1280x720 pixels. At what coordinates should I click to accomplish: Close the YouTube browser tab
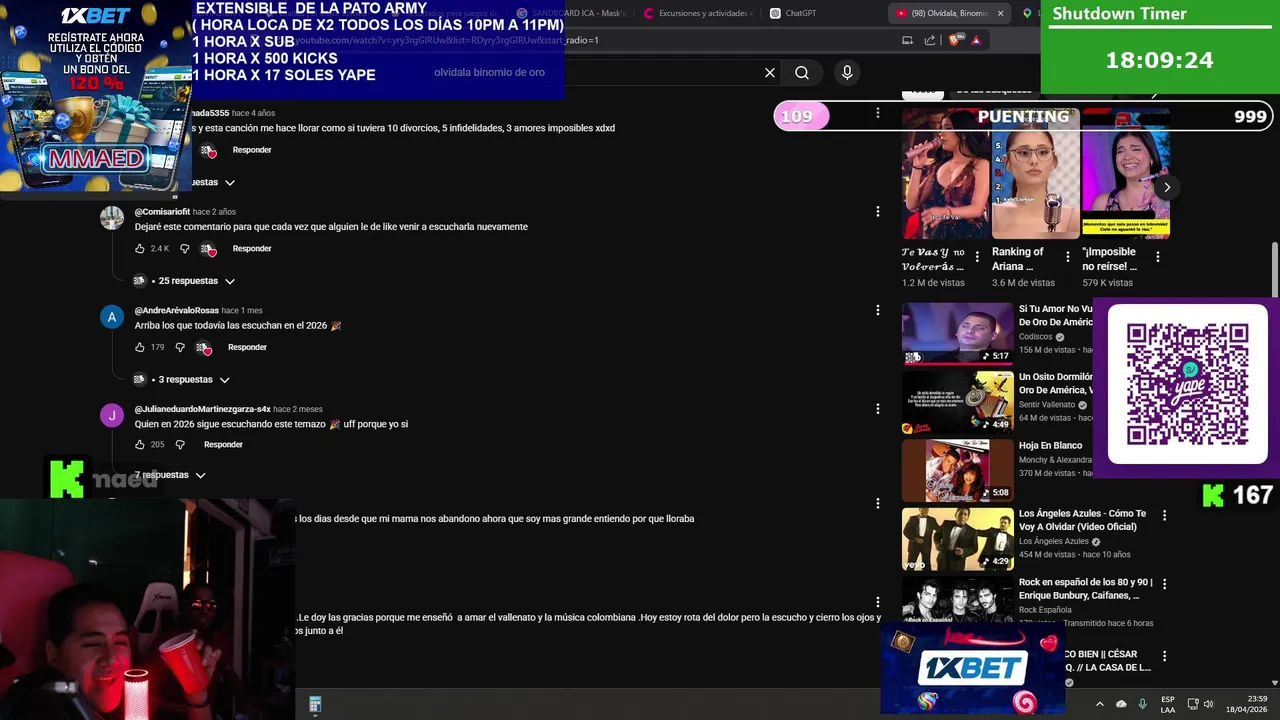[x=1000, y=13]
